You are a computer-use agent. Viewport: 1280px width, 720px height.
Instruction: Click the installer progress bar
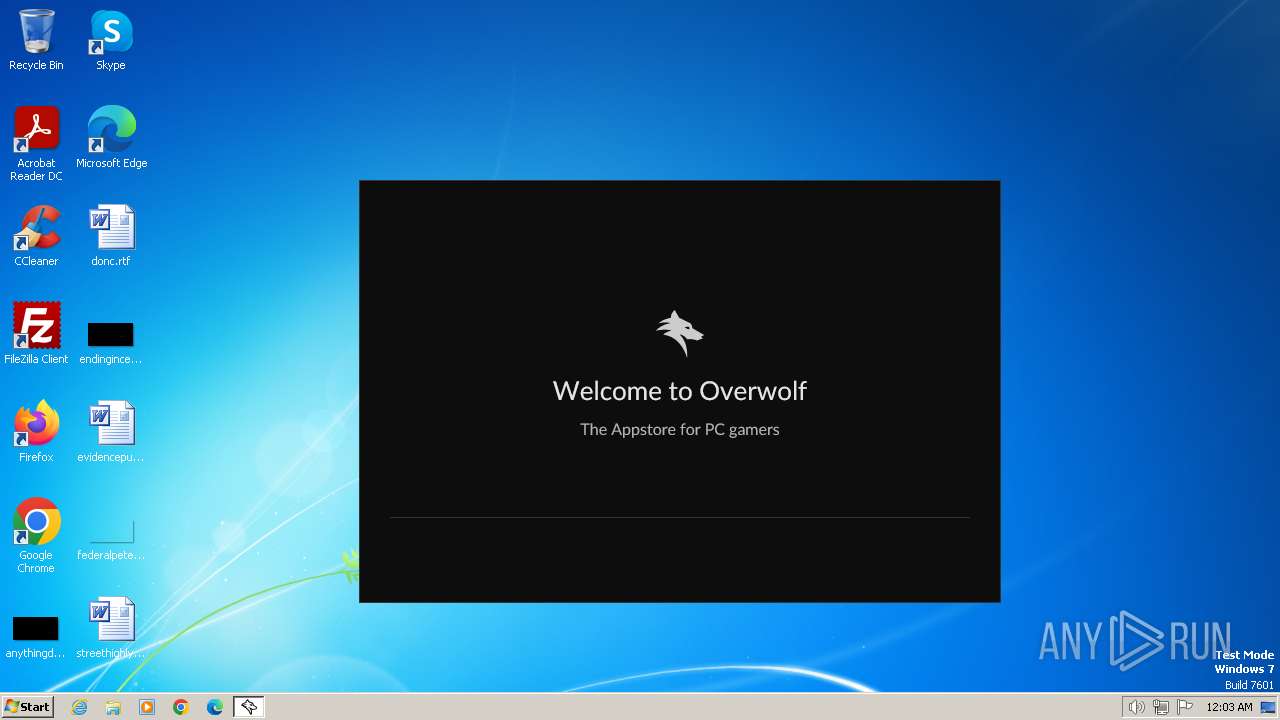680,517
